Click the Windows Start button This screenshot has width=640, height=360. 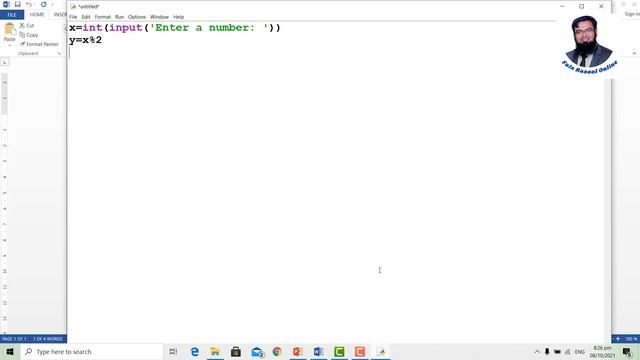click(x=10, y=352)
